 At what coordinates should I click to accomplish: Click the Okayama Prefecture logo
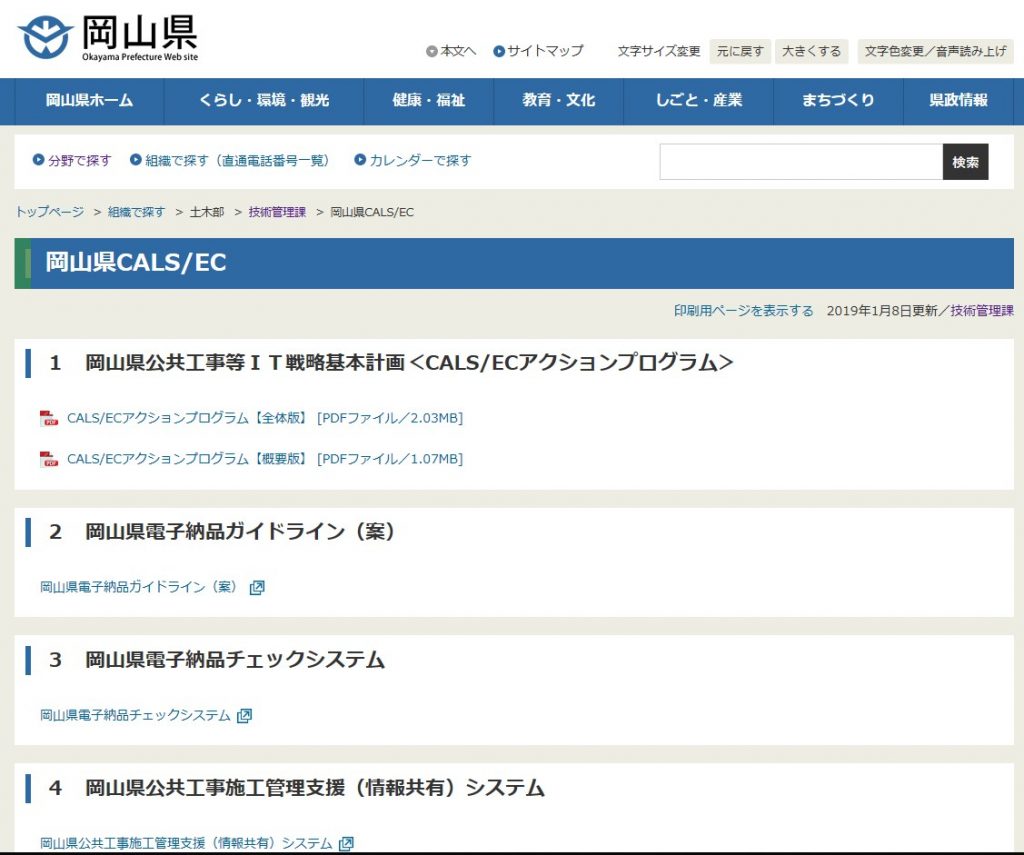tap(108, 37)
